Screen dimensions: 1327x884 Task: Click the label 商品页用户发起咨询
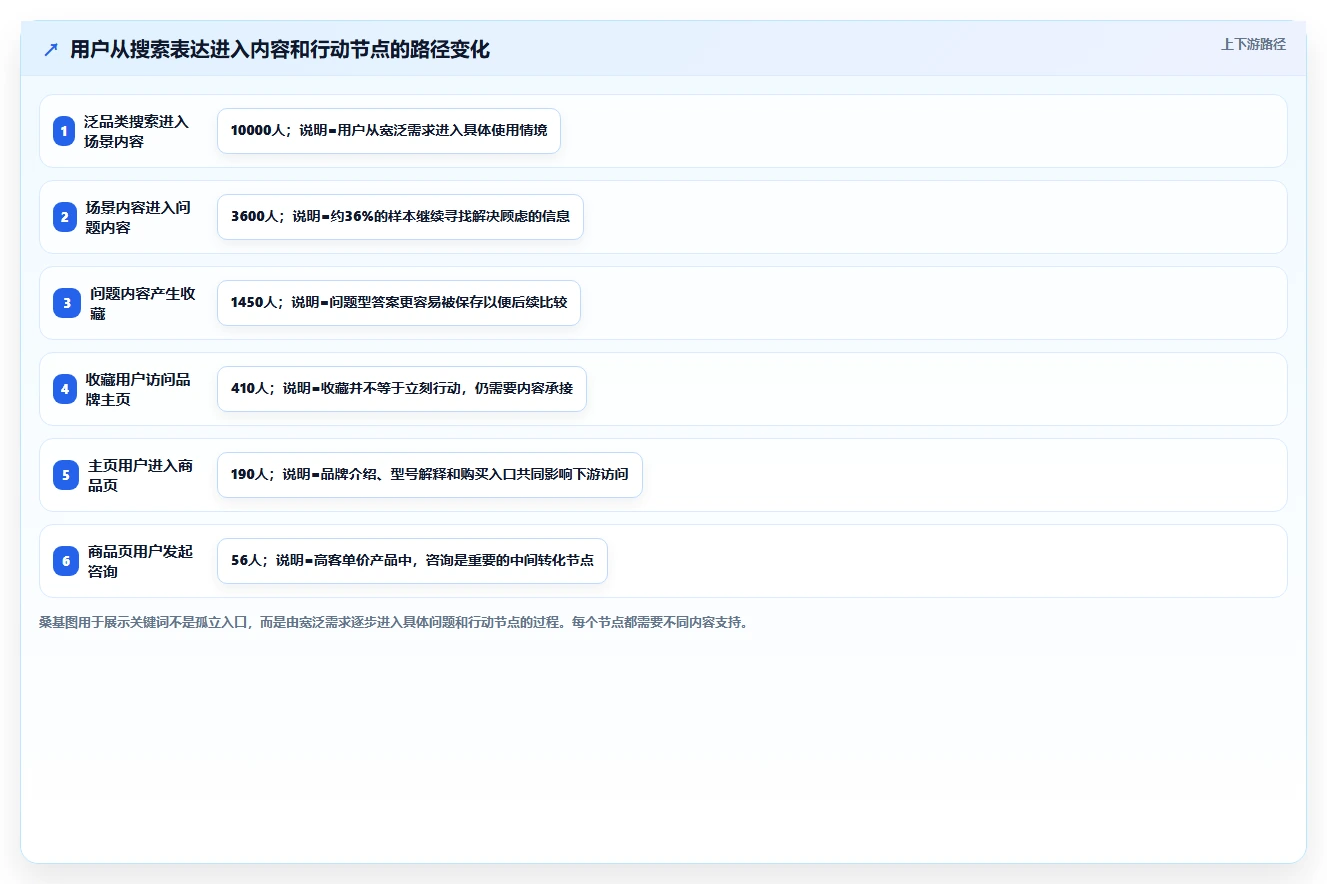tap(141, 561)
